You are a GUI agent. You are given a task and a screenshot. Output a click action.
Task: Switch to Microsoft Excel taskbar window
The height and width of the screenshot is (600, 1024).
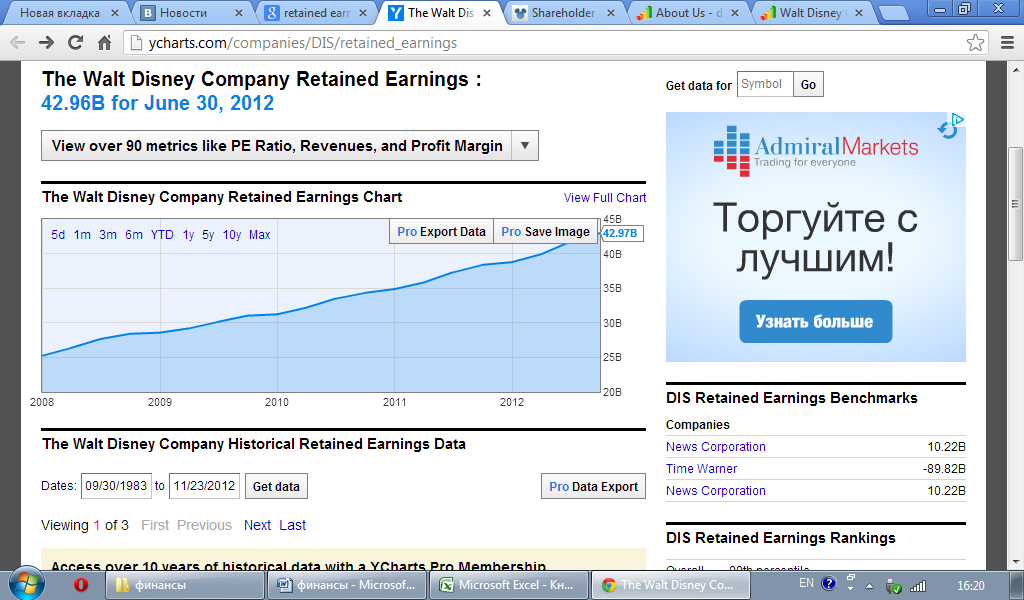(x=509, y=585)
